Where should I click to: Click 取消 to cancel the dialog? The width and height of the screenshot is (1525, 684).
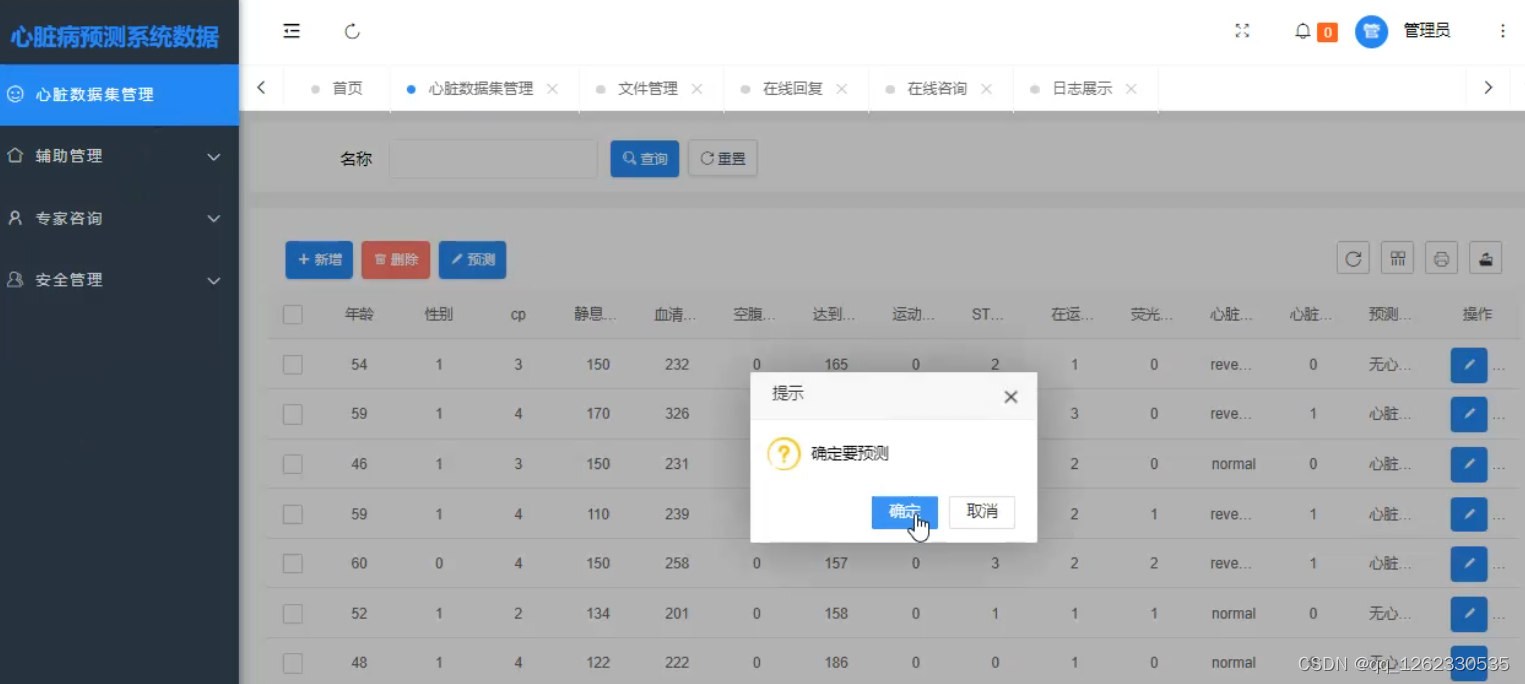coord(982,512)
